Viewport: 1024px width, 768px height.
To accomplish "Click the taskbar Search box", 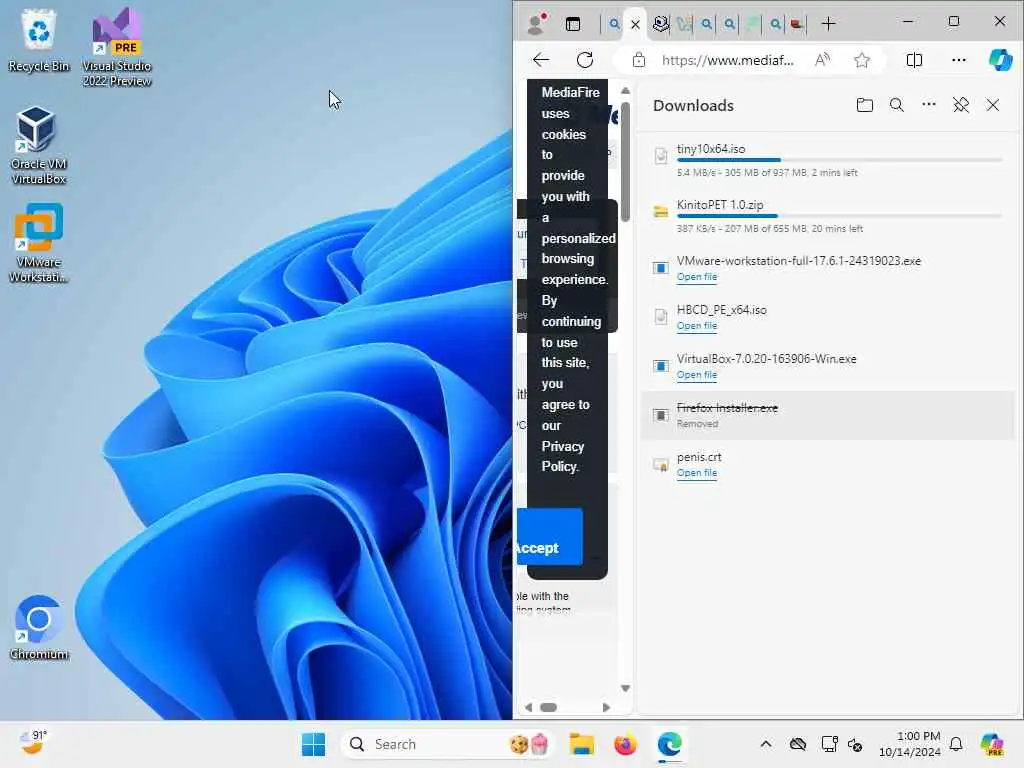I will tap(449, 744).
